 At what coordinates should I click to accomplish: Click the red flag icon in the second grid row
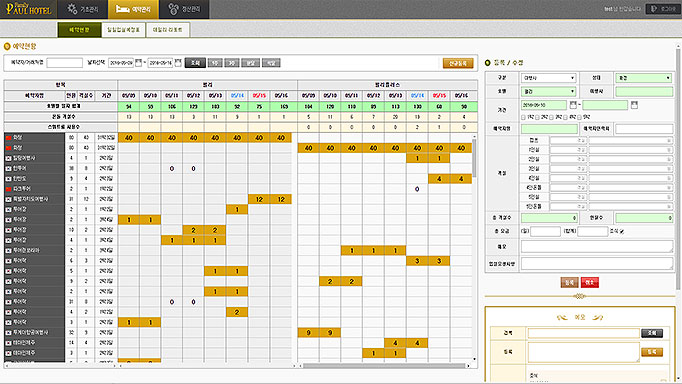[8, 148]
